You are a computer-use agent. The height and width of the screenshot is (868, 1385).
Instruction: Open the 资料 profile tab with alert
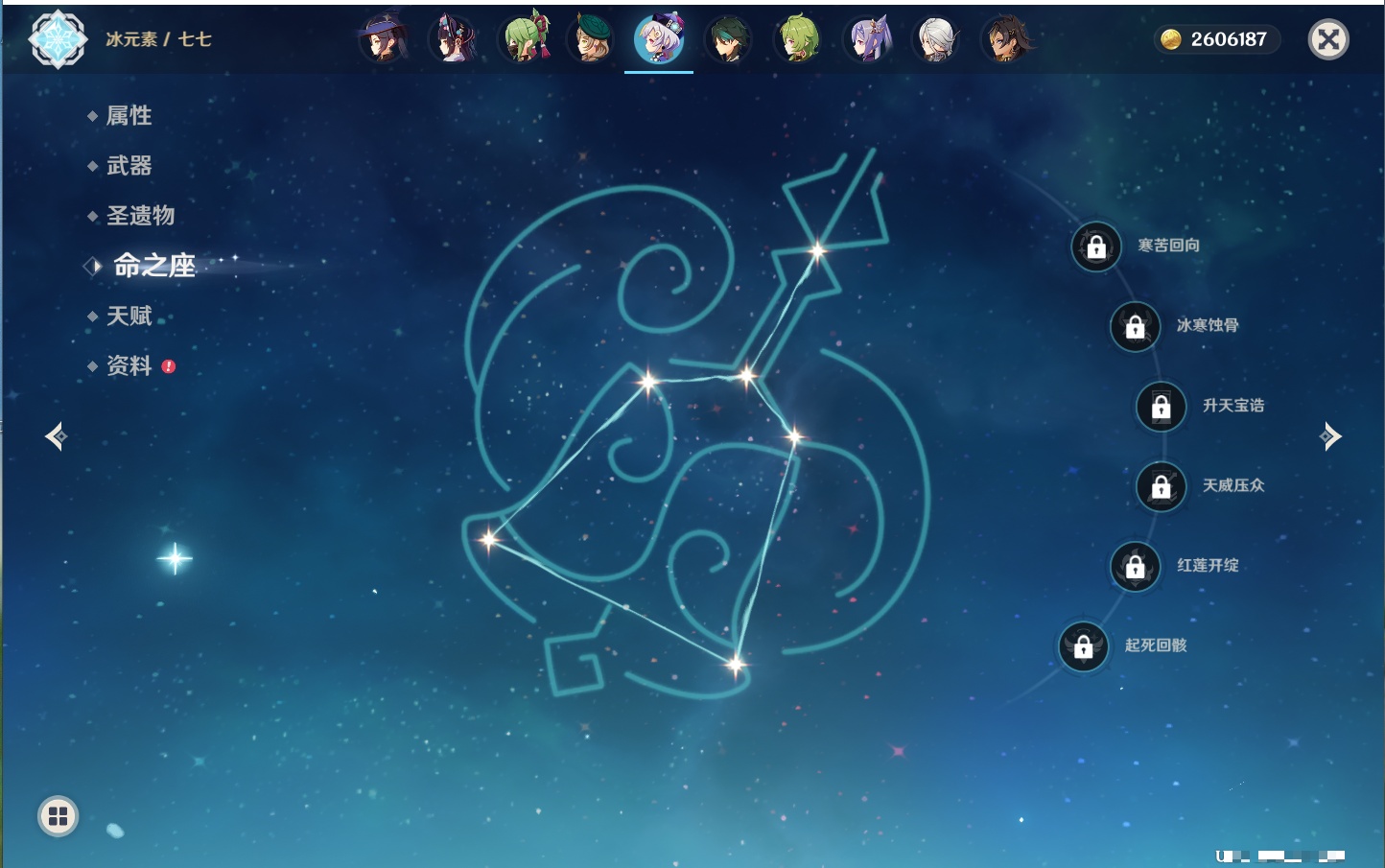(x=129, y=365)
